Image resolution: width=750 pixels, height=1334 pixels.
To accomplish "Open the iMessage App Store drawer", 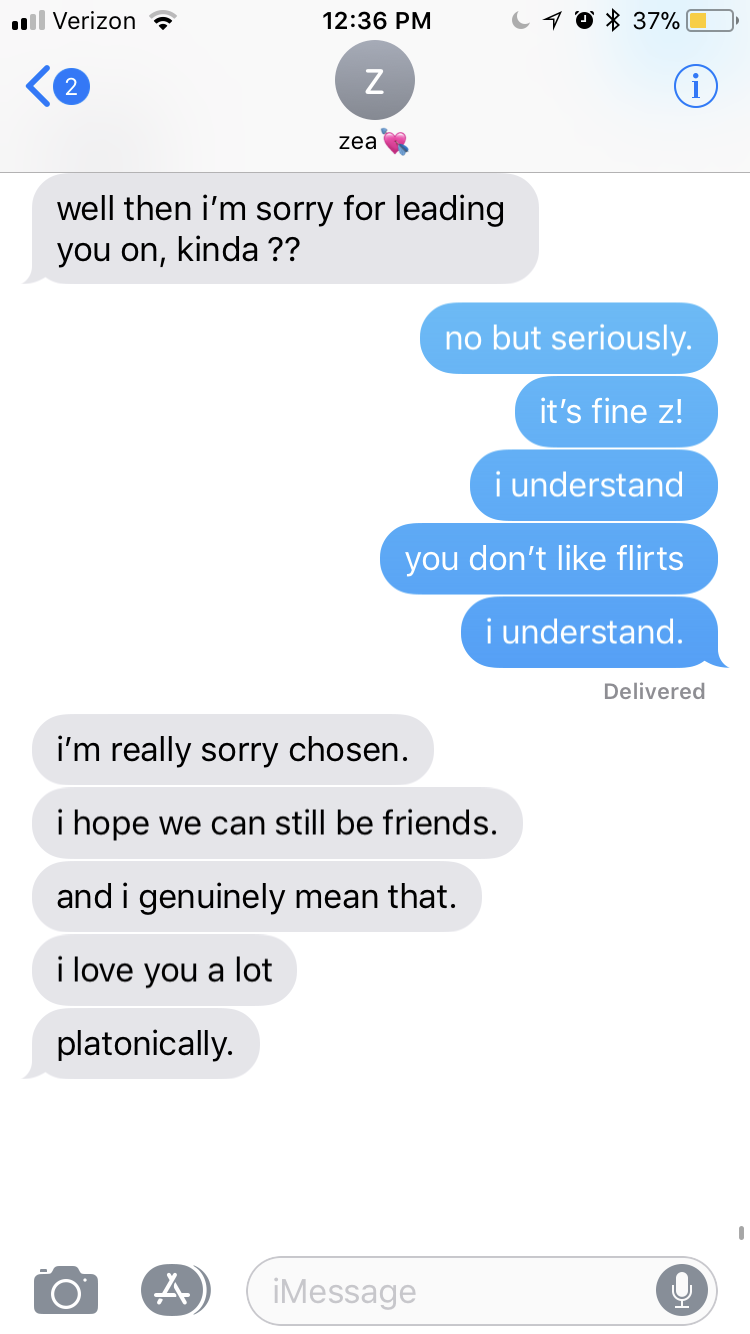I will [x=175, y=1290].
